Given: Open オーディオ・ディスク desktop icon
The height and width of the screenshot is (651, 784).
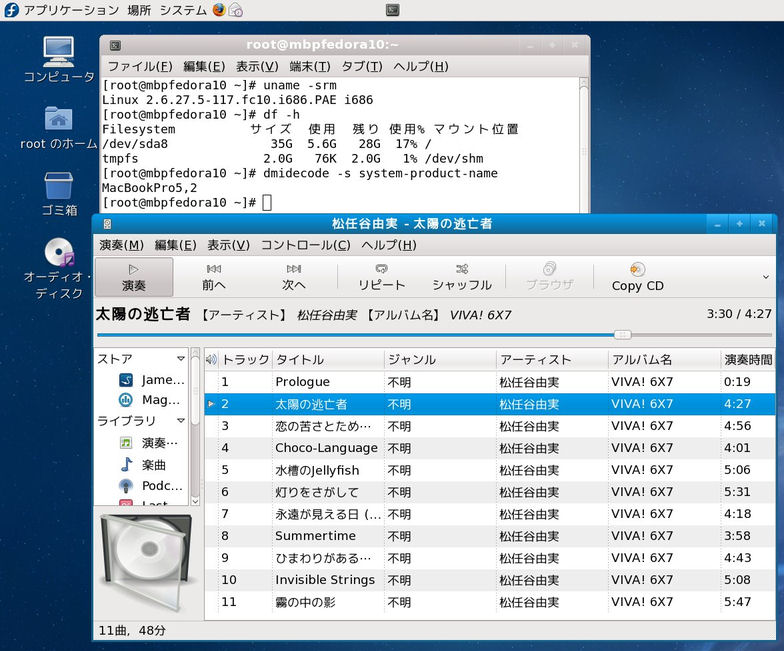Looking at the screenshot, I should tap(59, 268).
